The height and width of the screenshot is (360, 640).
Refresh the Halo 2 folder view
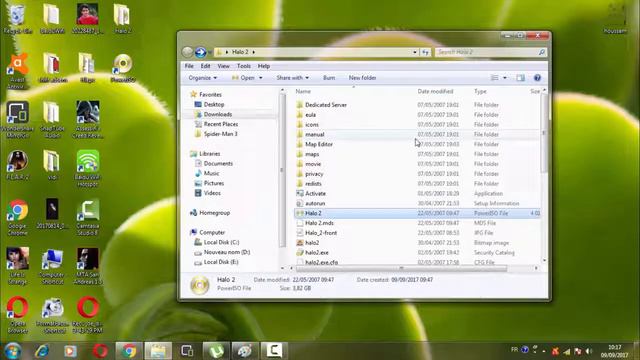(x=425, y=52)
